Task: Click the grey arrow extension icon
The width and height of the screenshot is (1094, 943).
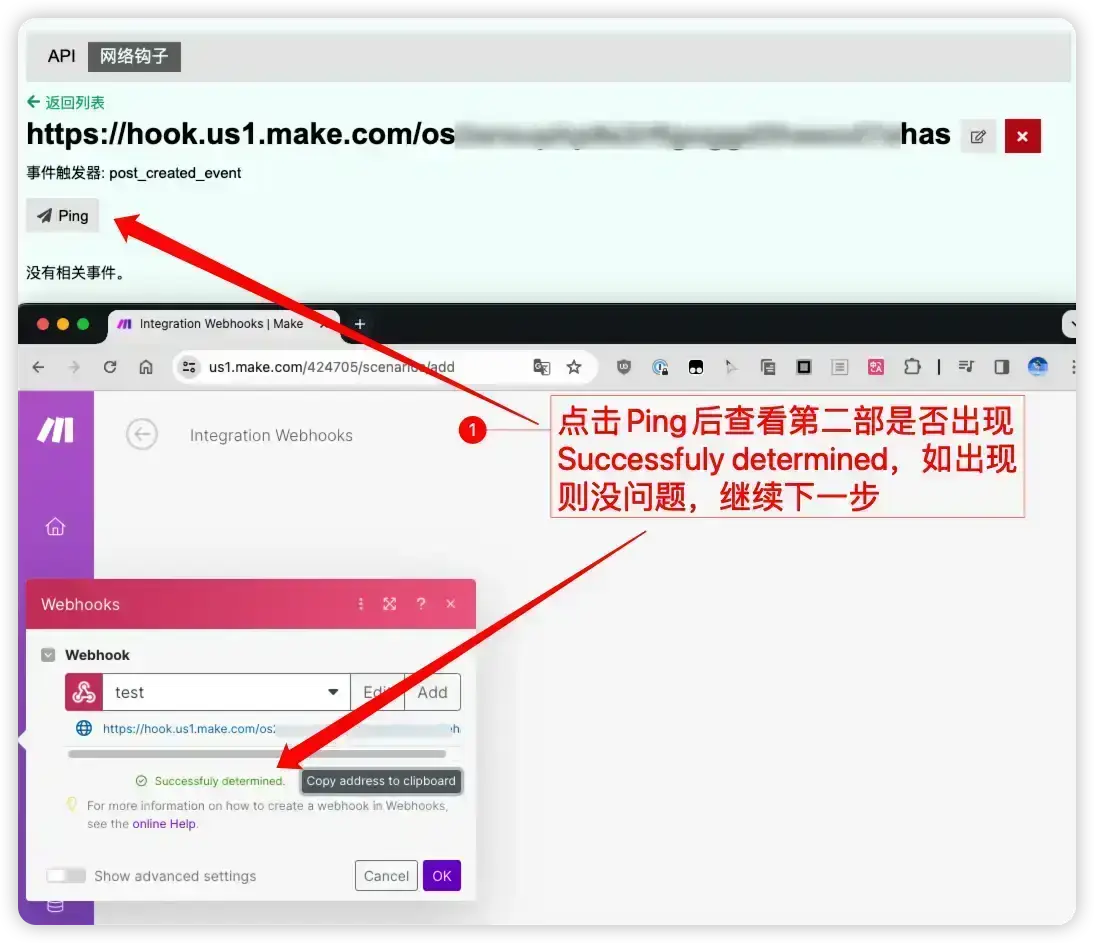Action: [730, 367]
